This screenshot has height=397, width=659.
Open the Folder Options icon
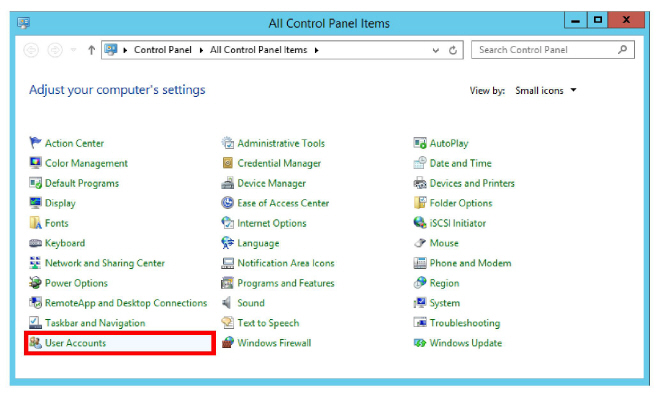click(420, 202)
